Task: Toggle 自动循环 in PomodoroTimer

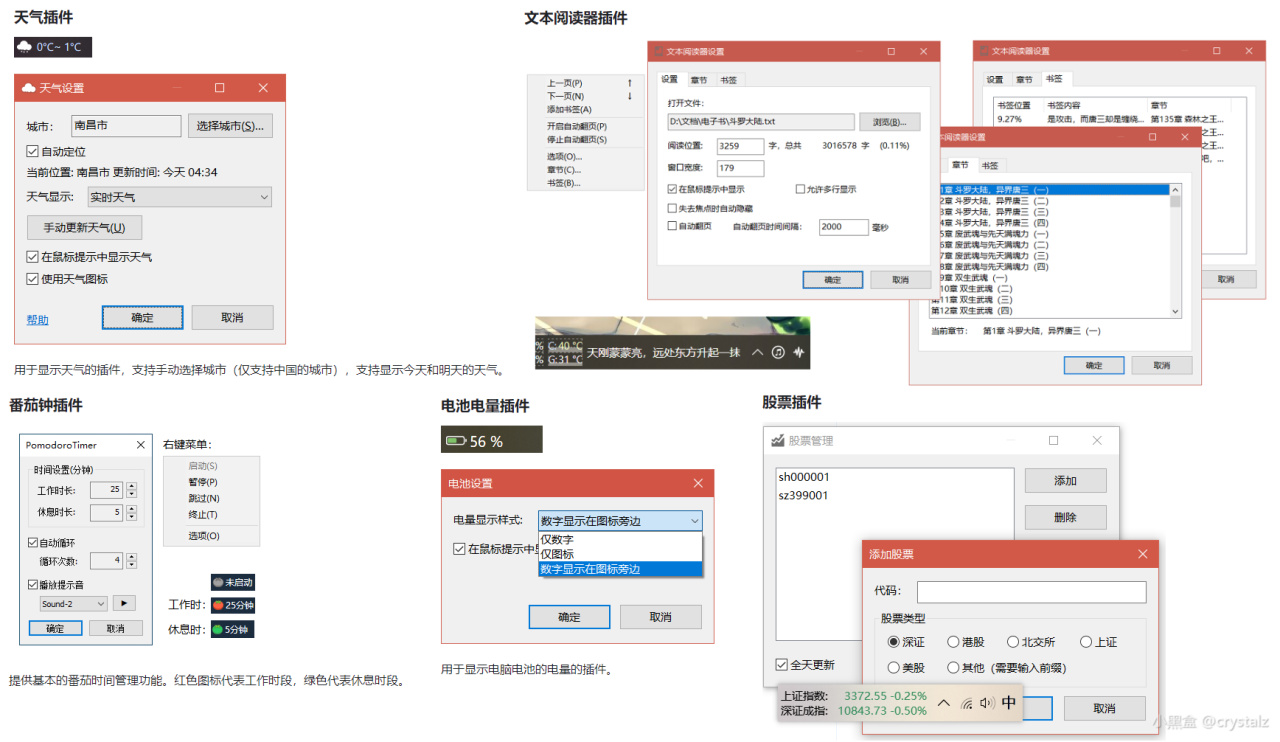Action: pos(33,542)
